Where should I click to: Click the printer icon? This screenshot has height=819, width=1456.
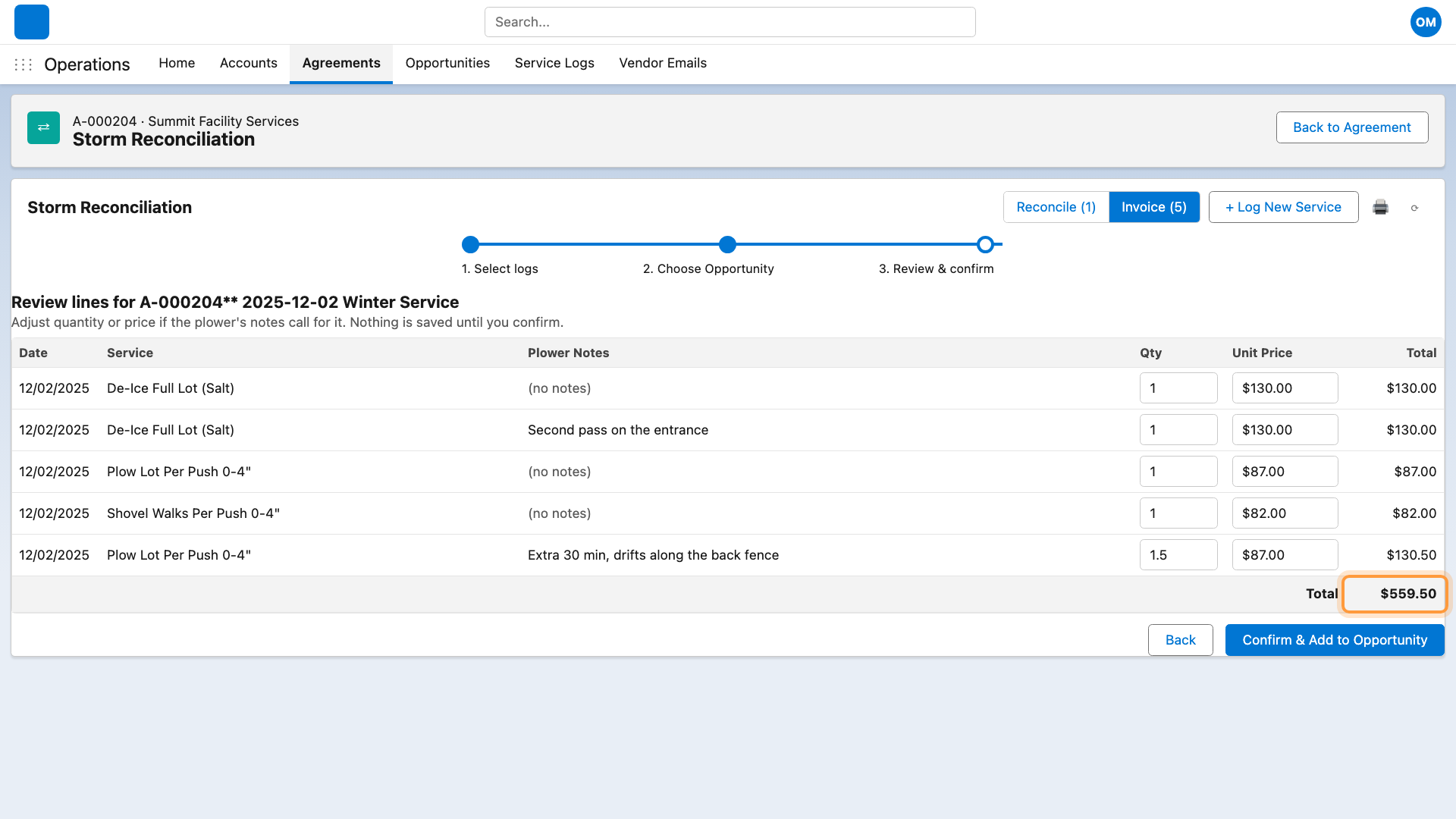[x=1380, y=207]
